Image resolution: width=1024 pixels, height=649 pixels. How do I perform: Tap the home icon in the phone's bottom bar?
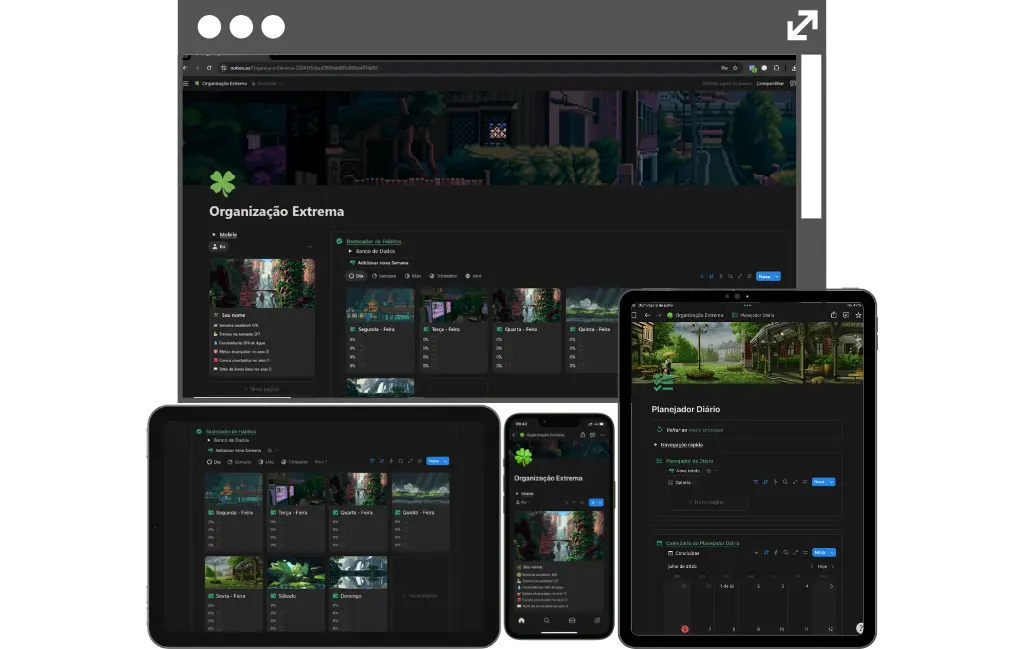[x=521, y=620]
